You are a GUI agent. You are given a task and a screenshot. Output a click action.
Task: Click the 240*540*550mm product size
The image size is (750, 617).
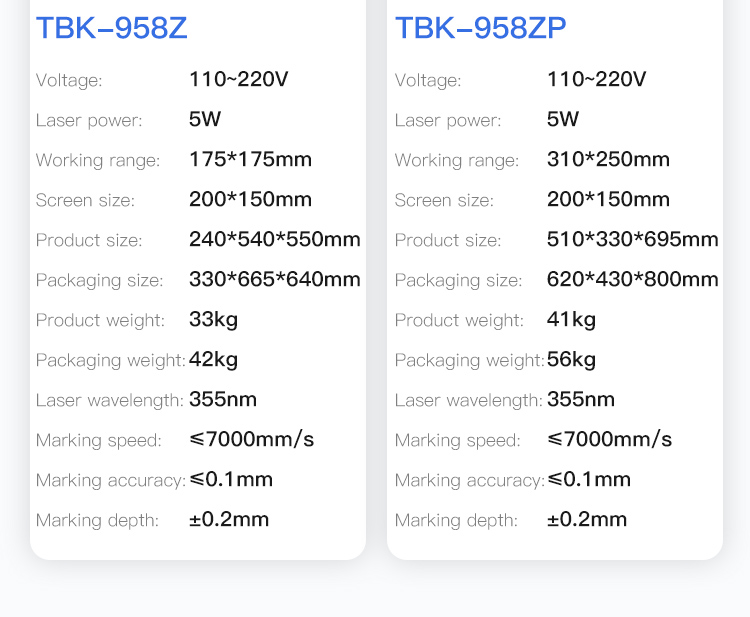(274, 239)
